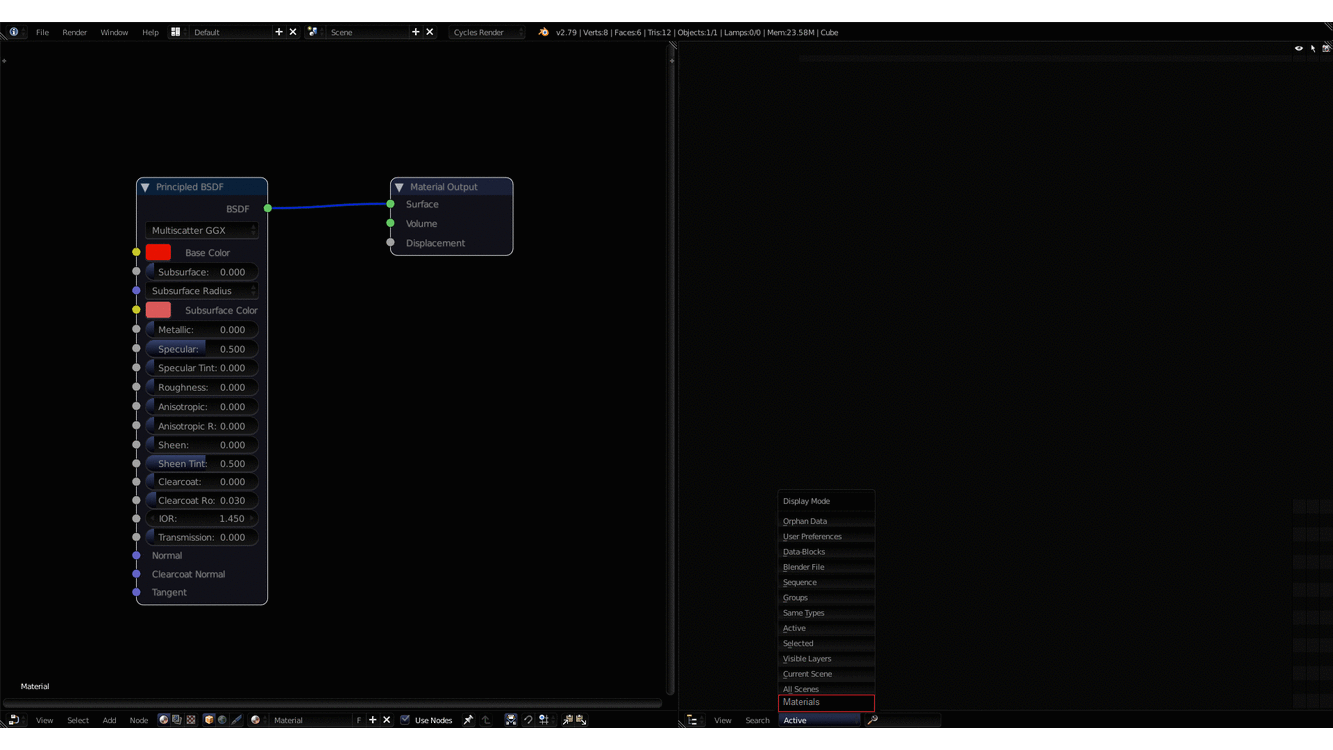
Task: Open the Window menu
Action: 114,32
